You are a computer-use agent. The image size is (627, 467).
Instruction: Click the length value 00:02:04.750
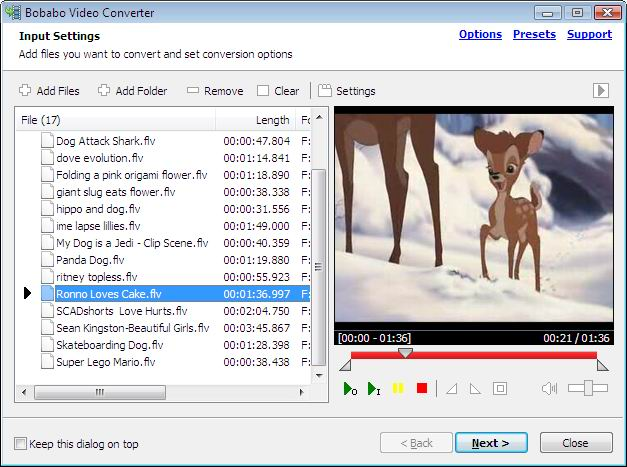click(x=256, y=311)
